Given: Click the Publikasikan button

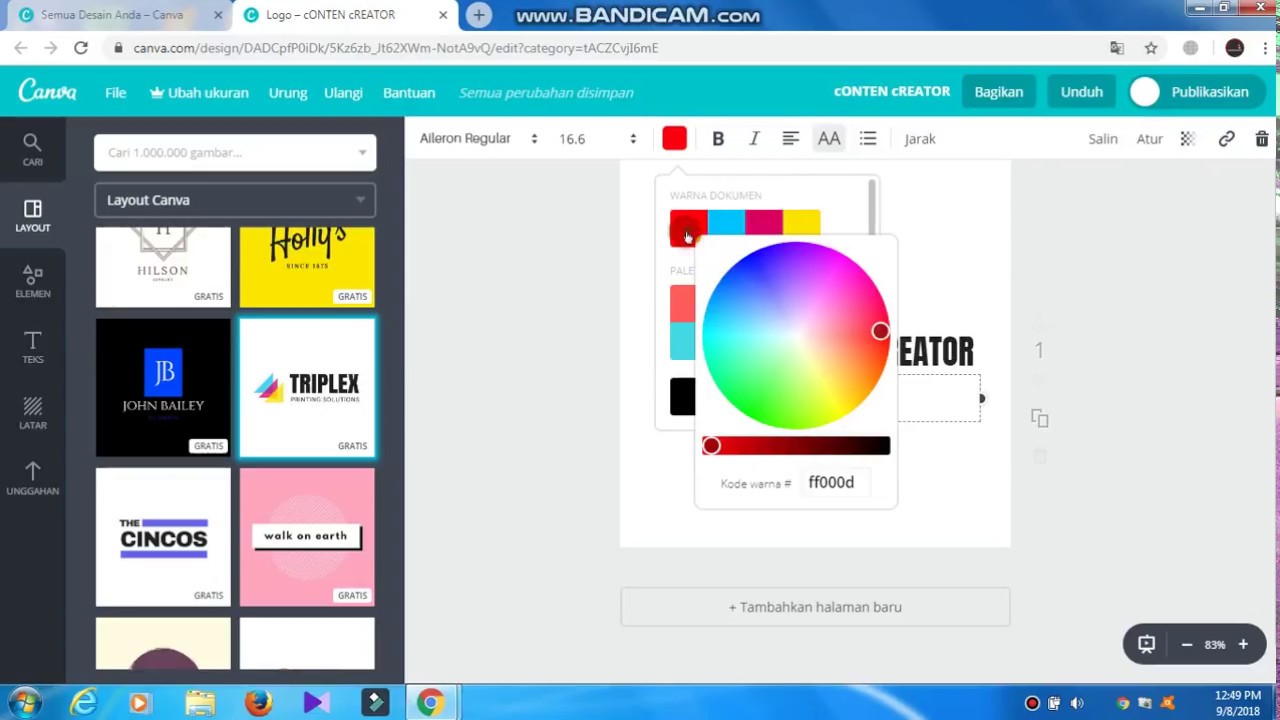Looking at the screenshot, I should [1196, 92].
